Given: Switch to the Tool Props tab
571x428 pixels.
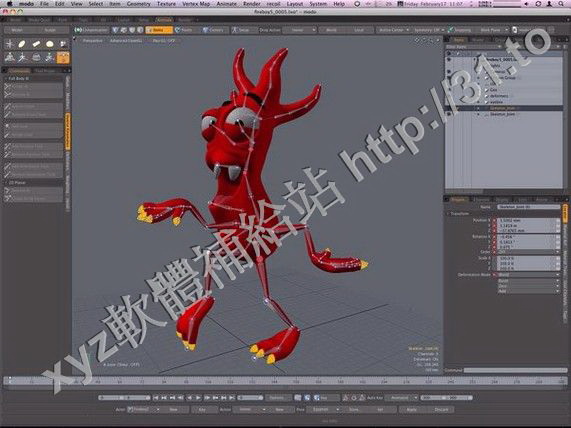Looking at the screenshot, I should 45,71.
